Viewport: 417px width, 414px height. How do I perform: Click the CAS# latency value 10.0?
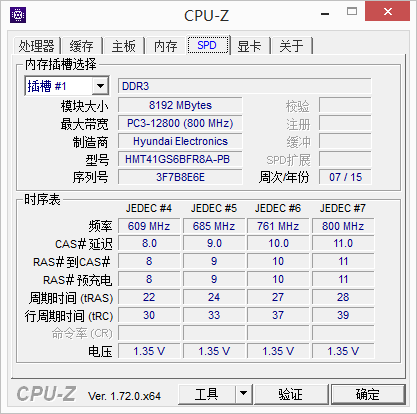point(278,243)
